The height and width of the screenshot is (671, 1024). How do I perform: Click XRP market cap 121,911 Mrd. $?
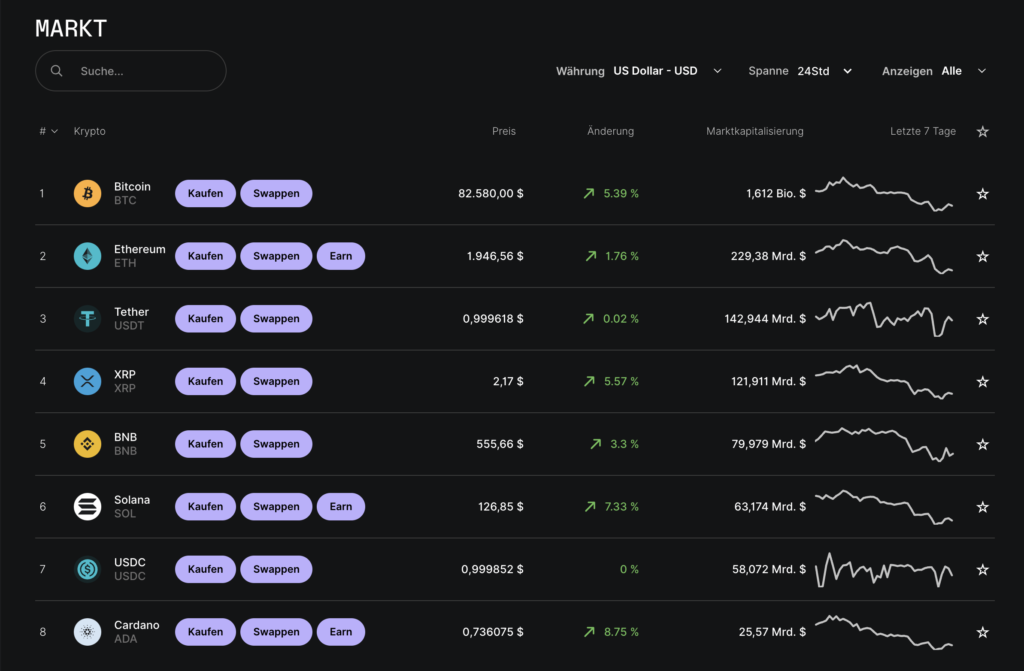tap(769, 382)
